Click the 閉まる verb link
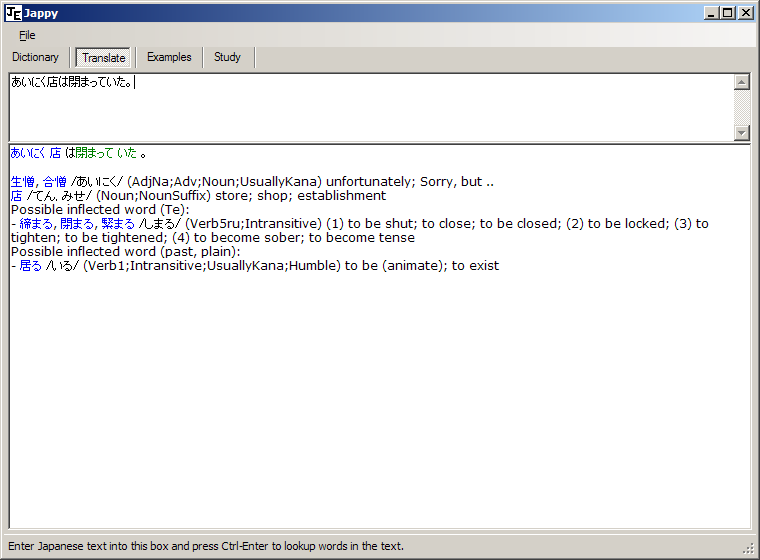Image resolution: width=760 pixels, height=560 pixels. coord(78,224)
